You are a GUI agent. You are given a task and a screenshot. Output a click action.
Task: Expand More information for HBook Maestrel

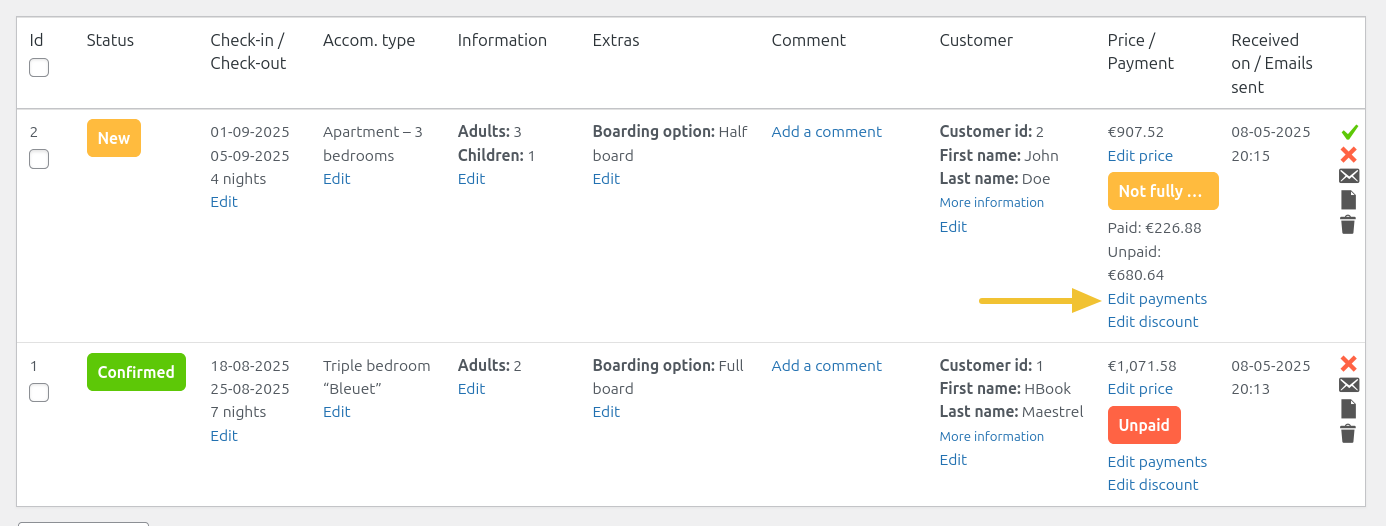coord(991,437)
